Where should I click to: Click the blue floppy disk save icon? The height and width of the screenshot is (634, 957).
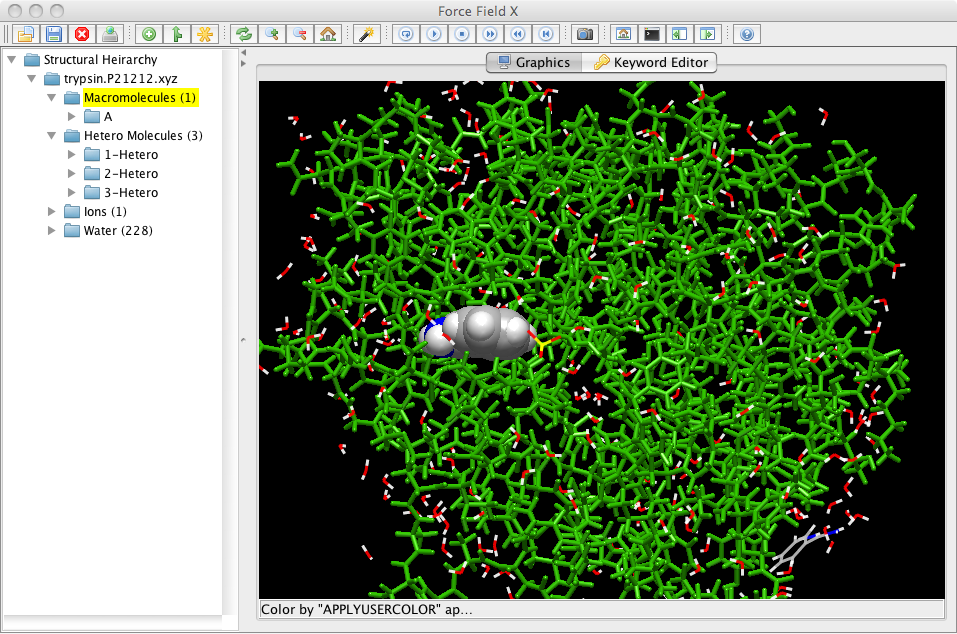tap(53, 34)
